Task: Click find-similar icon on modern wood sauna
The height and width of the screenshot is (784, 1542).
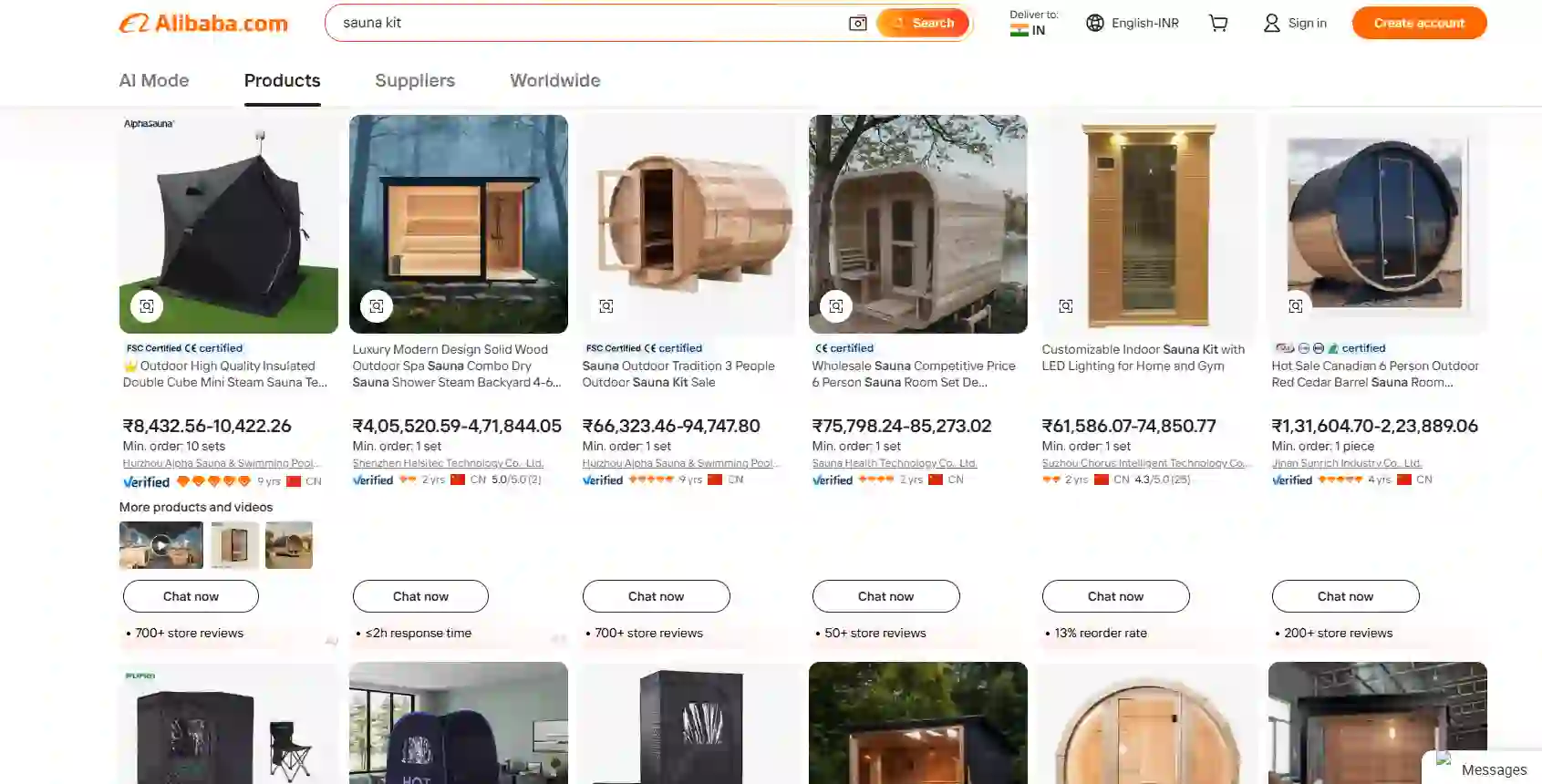Action: point(377,306)
